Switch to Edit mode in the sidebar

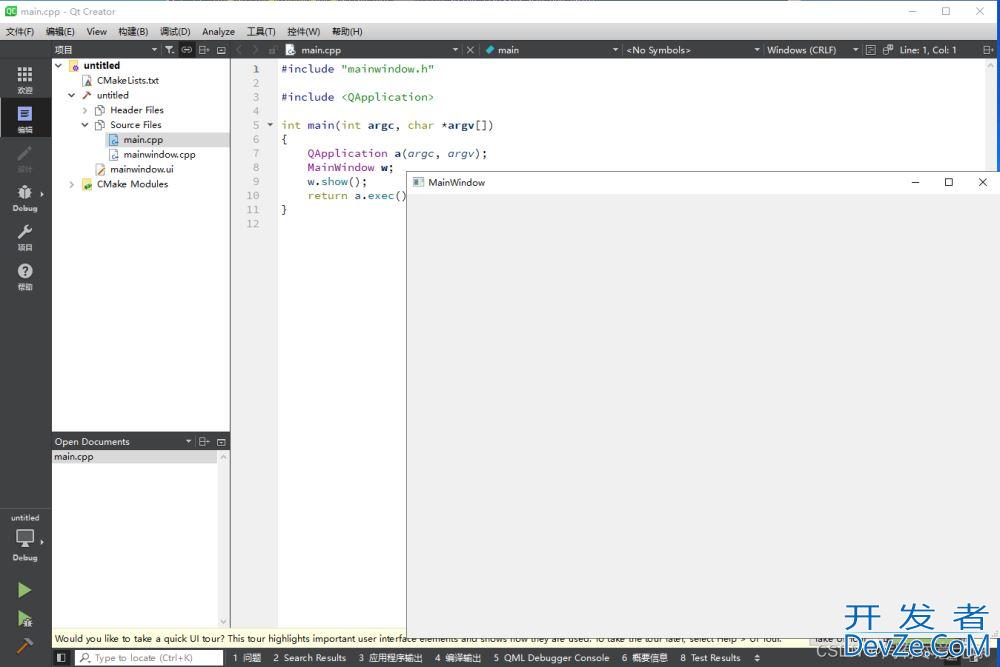(25, 119)
